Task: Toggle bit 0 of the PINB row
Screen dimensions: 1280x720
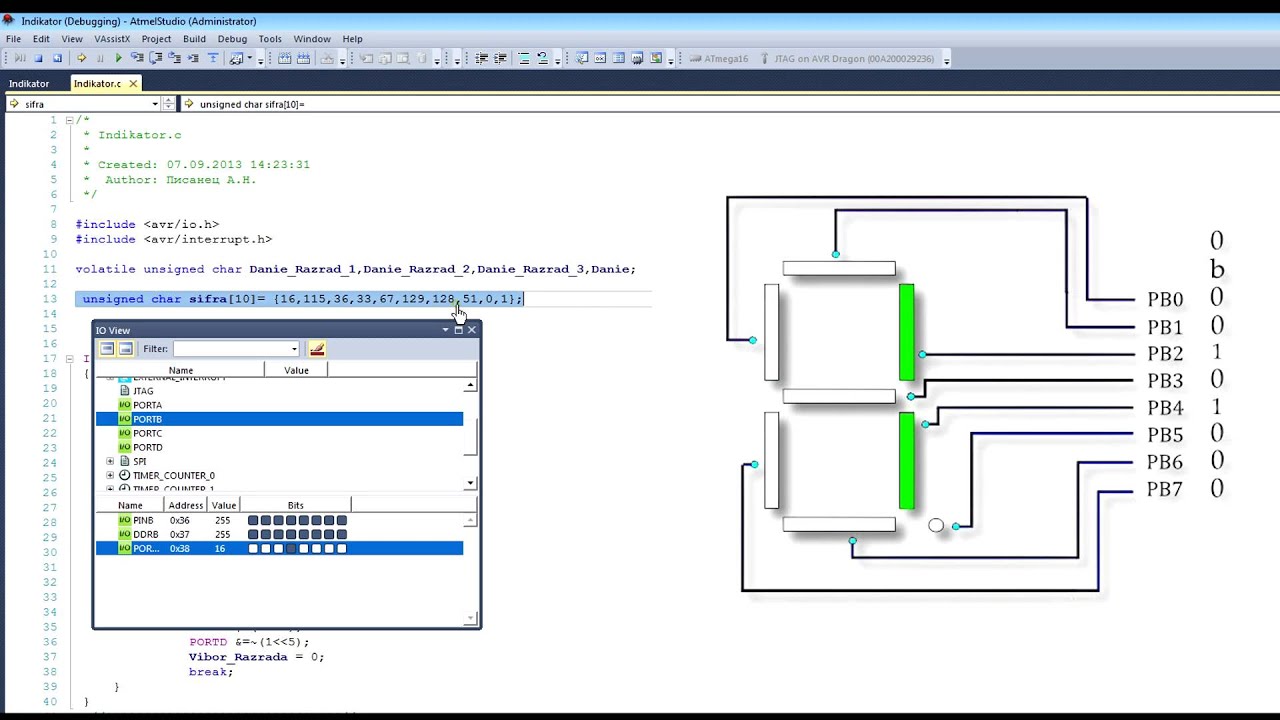Action: [x=342, y=520]
